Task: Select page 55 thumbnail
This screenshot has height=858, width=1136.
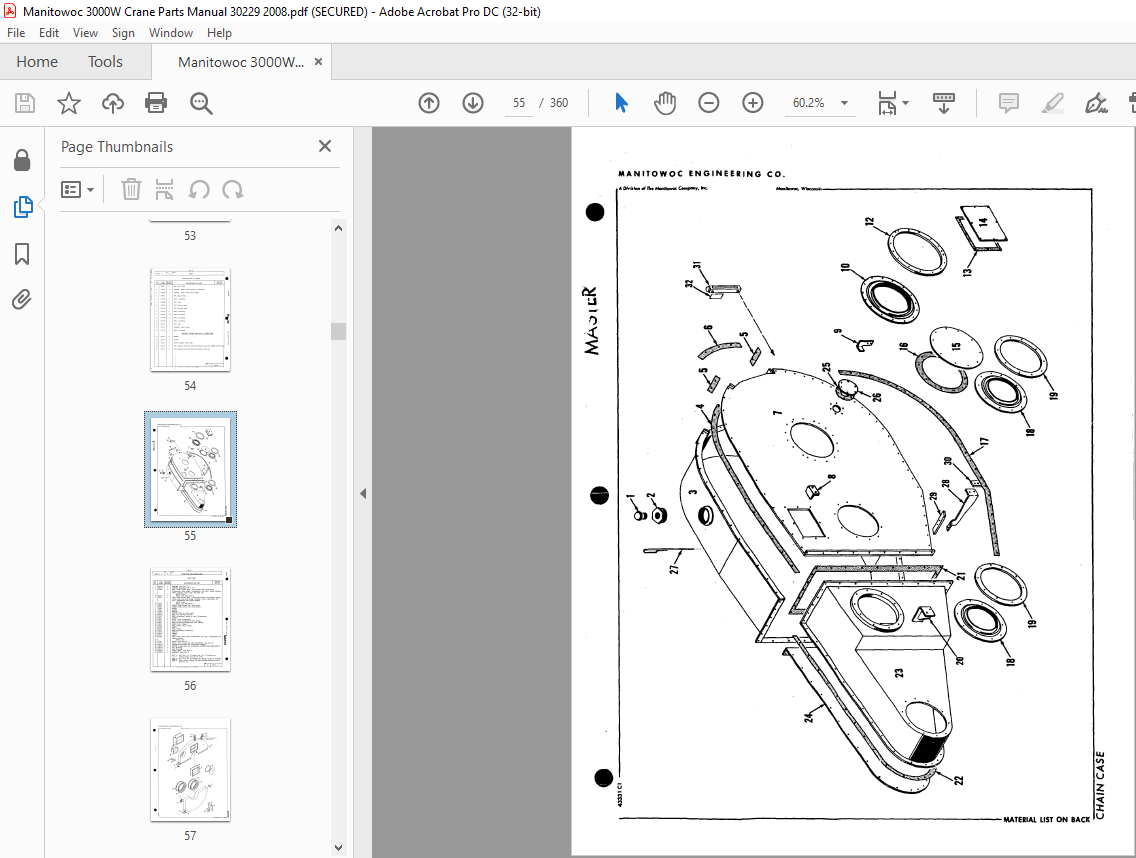Action: tap(190, 469)
